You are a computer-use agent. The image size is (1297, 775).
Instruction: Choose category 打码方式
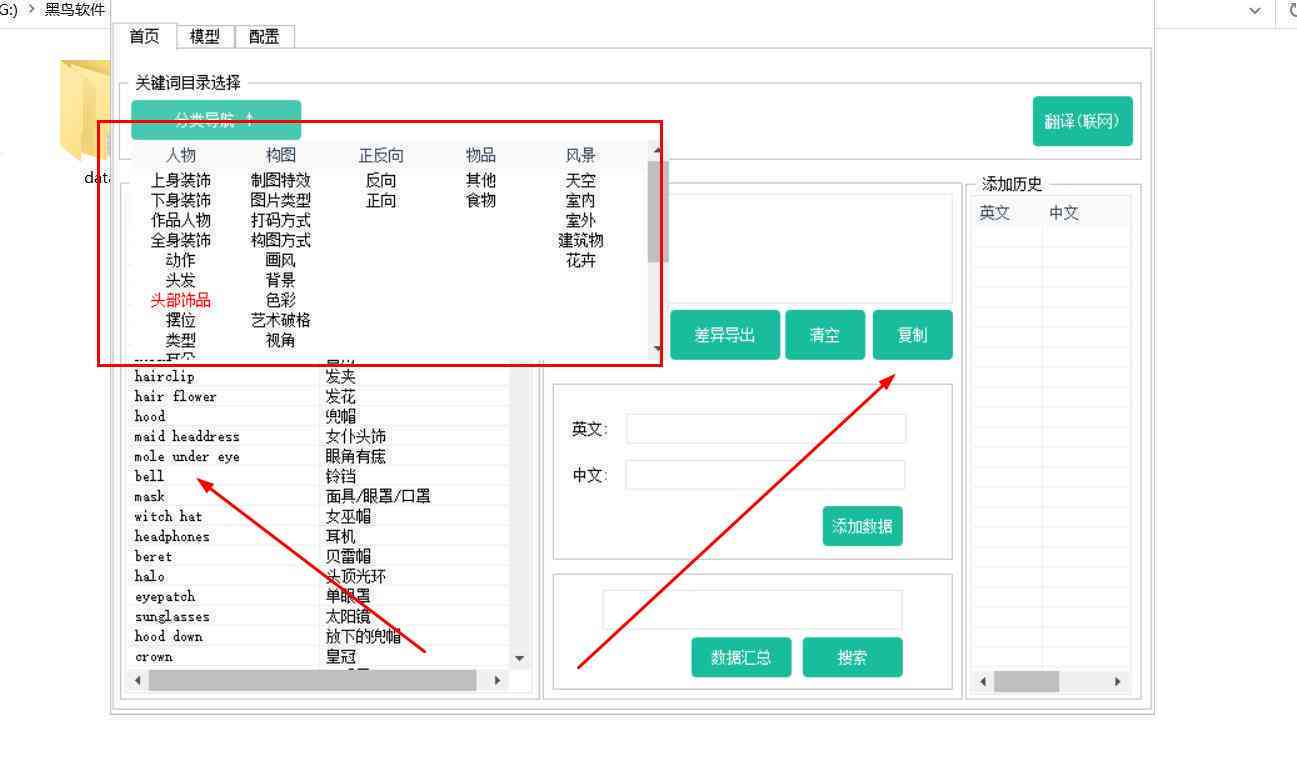click(x=281, y=221)
